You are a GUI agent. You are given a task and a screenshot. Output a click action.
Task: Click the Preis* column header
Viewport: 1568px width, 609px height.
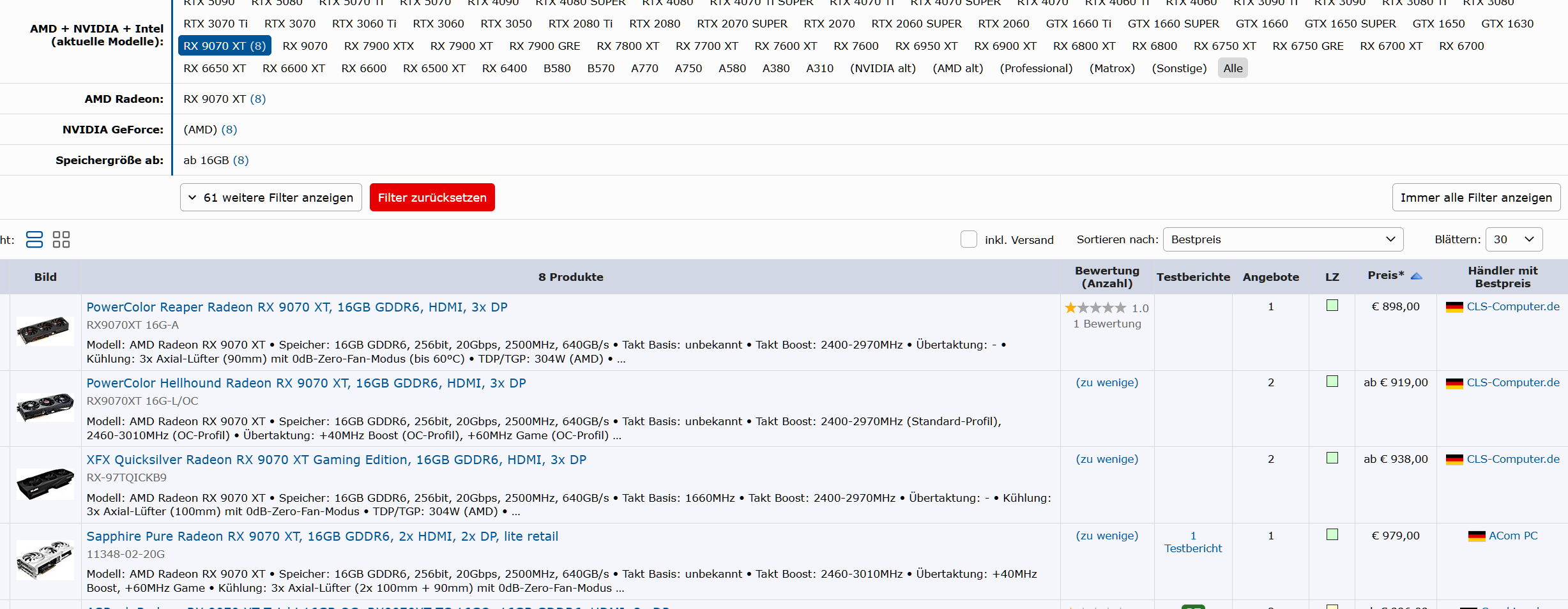[x=1386, y=275]
